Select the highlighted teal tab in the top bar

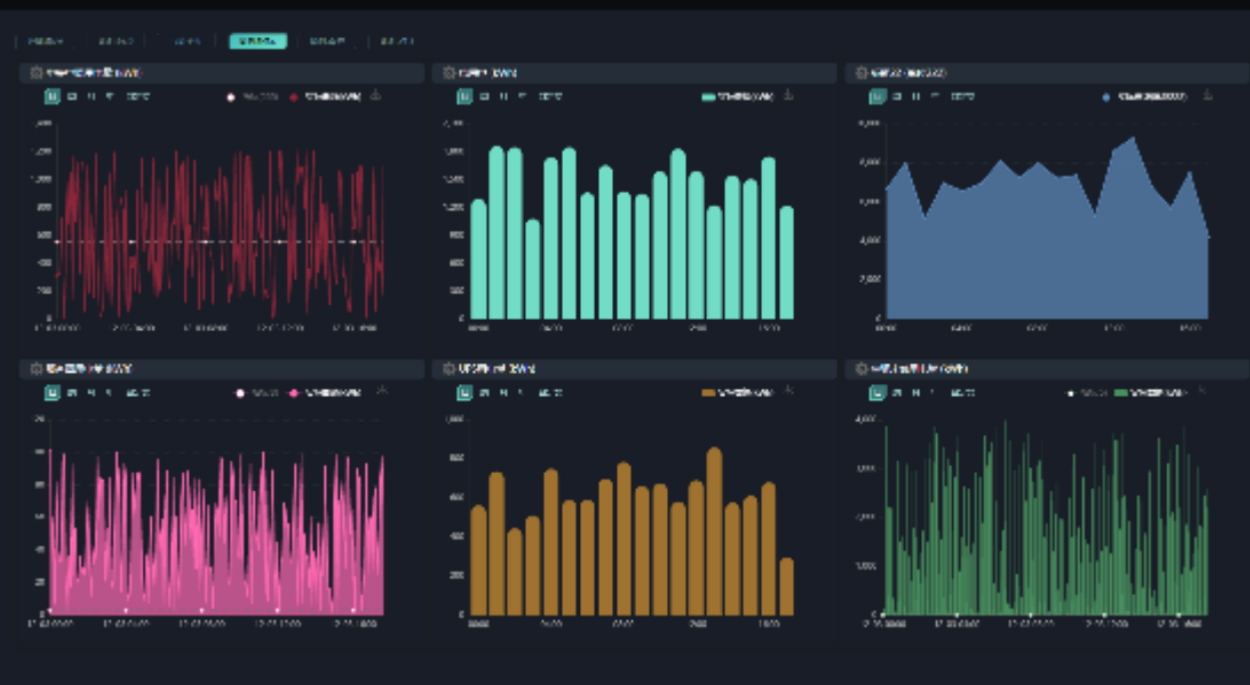point(258,41)
